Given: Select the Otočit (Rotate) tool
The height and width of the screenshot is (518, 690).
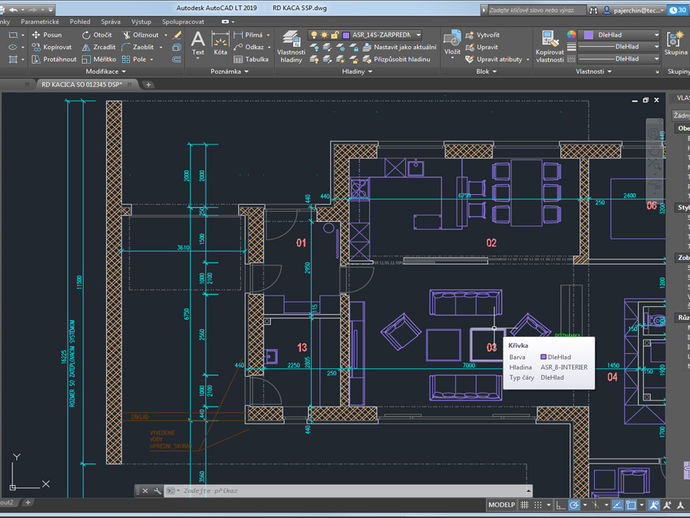Looking at the screenshot, I should tap(97, 35).
